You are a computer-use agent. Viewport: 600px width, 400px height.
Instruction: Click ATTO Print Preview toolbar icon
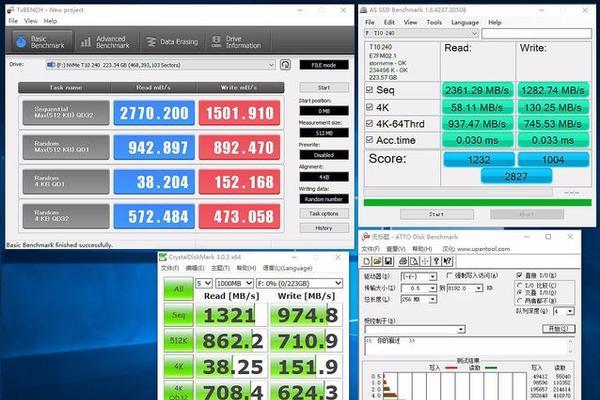[414, 261]
